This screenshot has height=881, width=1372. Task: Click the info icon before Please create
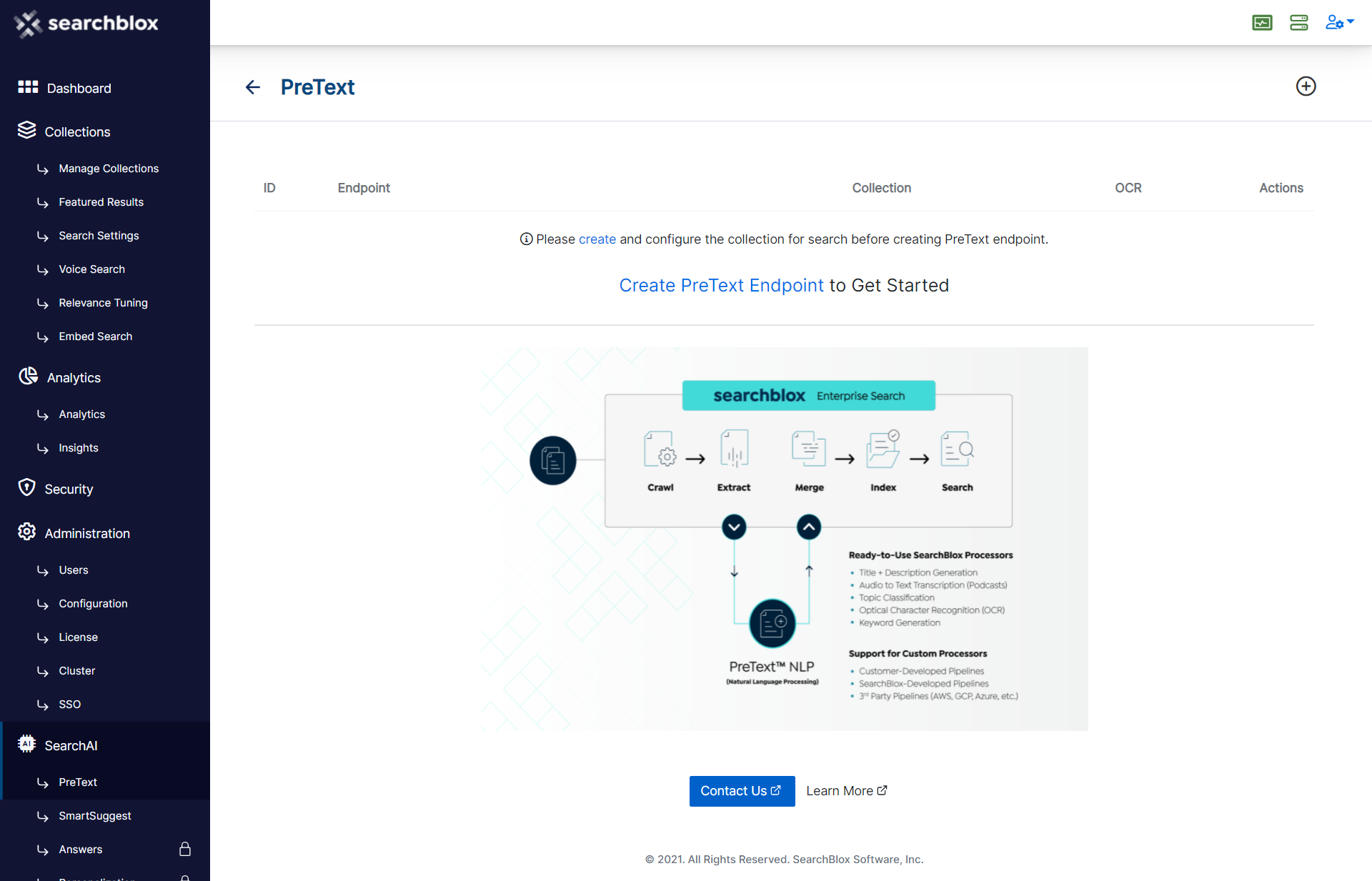point(526,239)
